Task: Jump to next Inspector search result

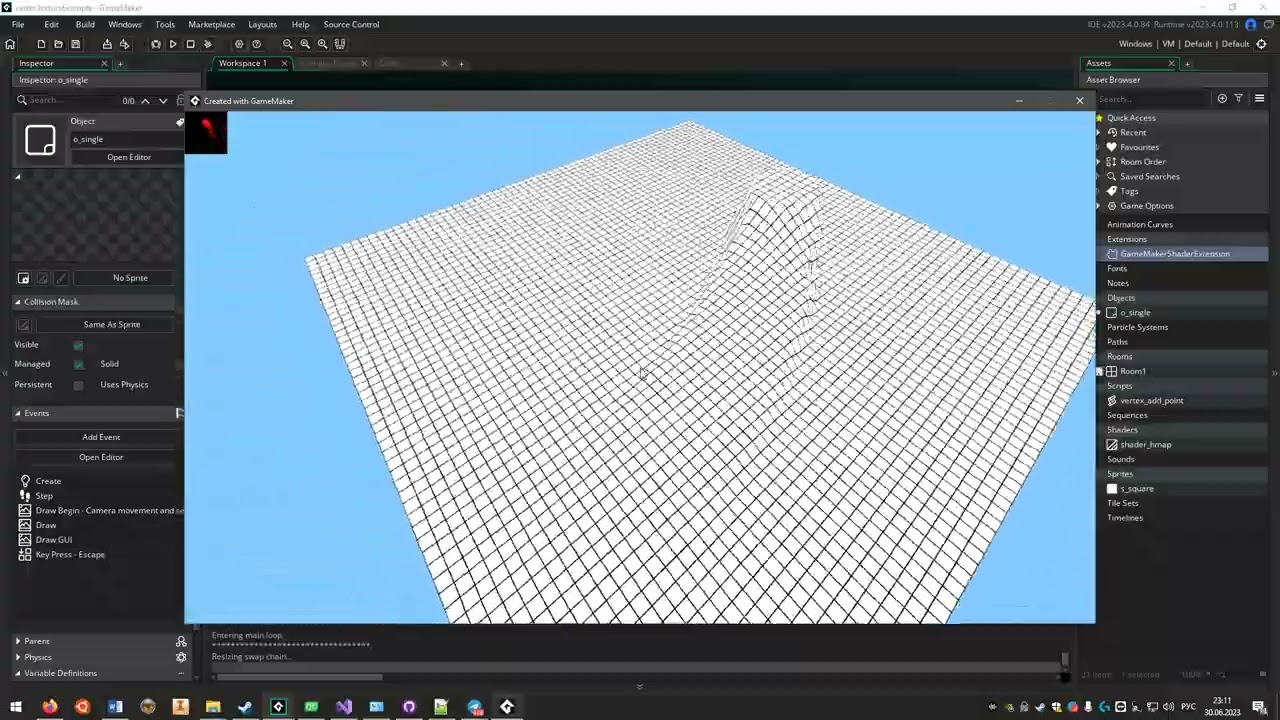Action: tap(163, 100)
